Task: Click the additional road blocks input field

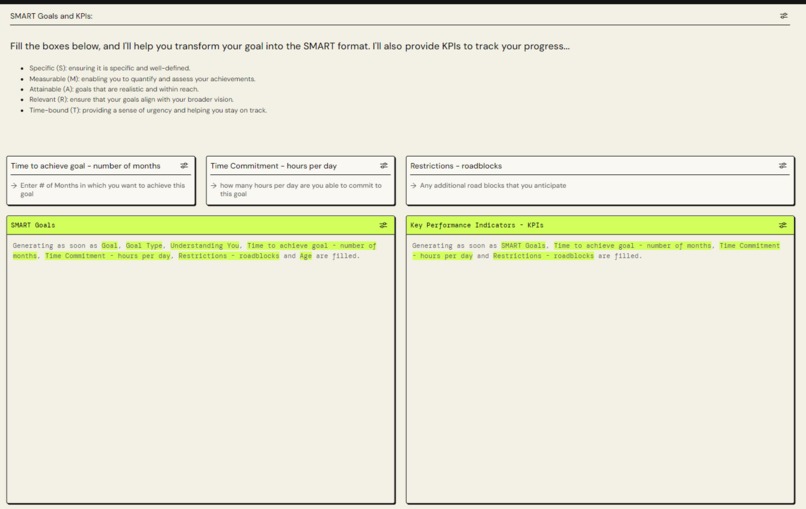Action: click(599, 186)
